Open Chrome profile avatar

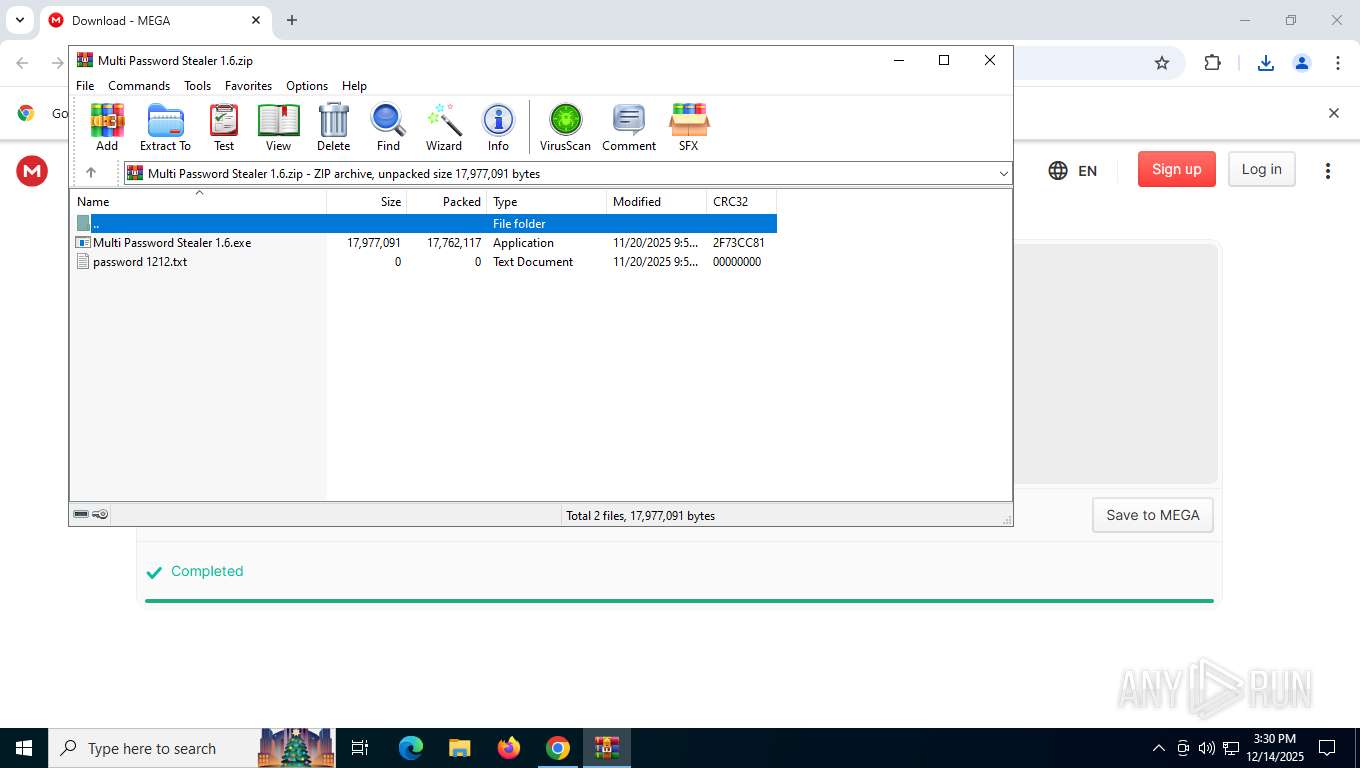[1302, 63]
